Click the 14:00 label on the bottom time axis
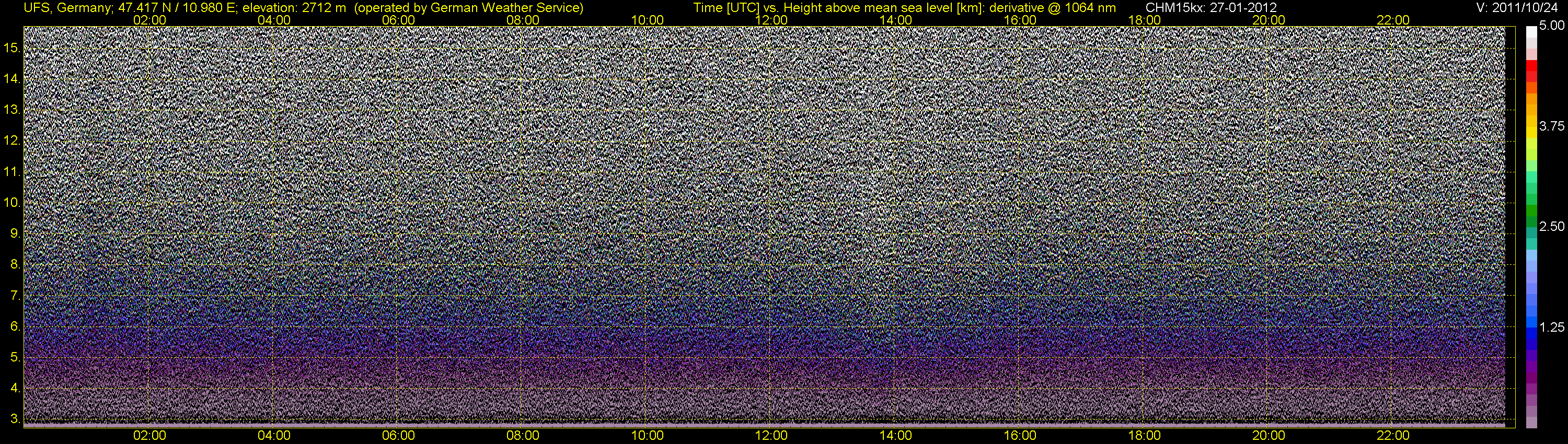The height and width of the screenshot is (444, 1568). [896, 436]
